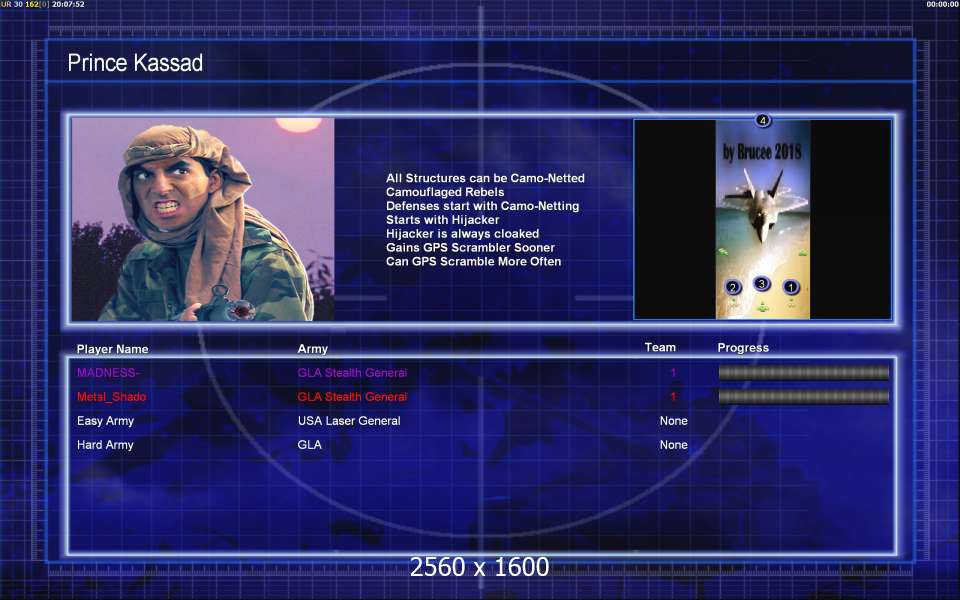The image size is (960, 600).
Task: Select player name Metal_Shado
Action: [111, 397]
